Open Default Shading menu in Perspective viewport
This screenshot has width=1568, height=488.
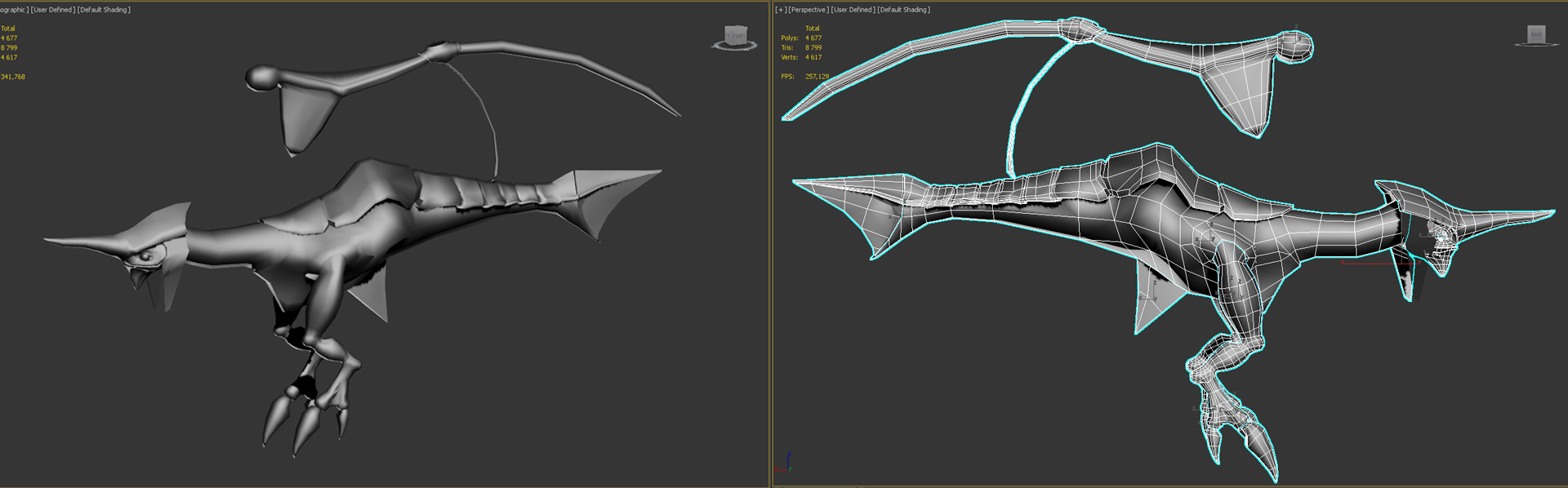click(903, 10)
